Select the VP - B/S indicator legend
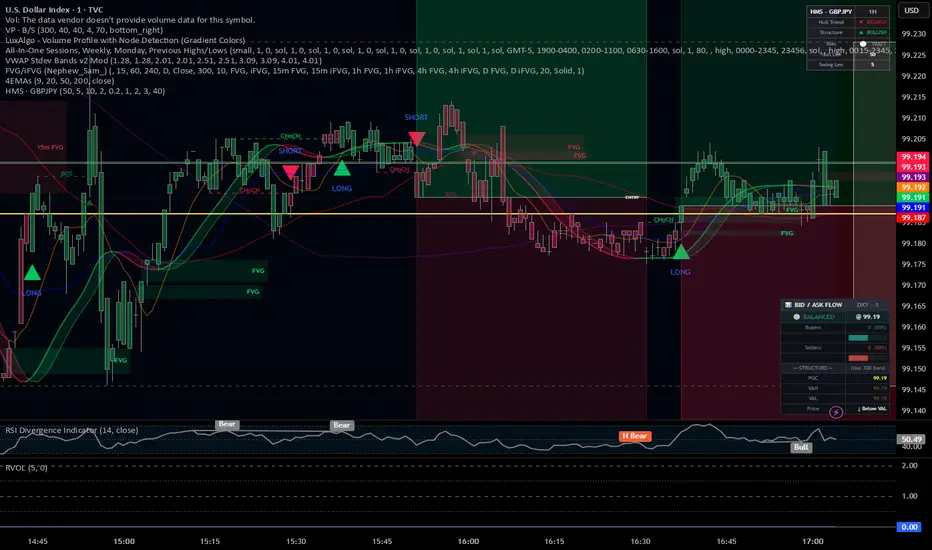This screenshot has width=932, height=550. pyautogui.click(x=84, y=30)
